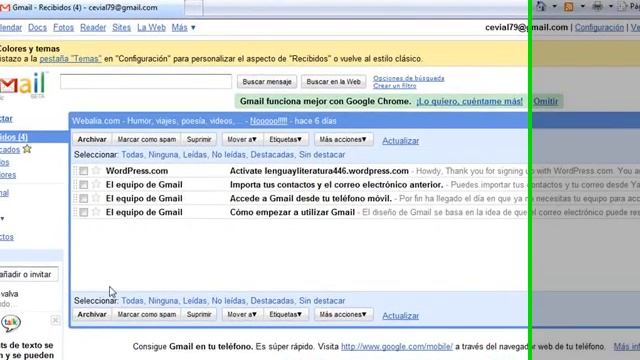Open the Configuración link

599,27
